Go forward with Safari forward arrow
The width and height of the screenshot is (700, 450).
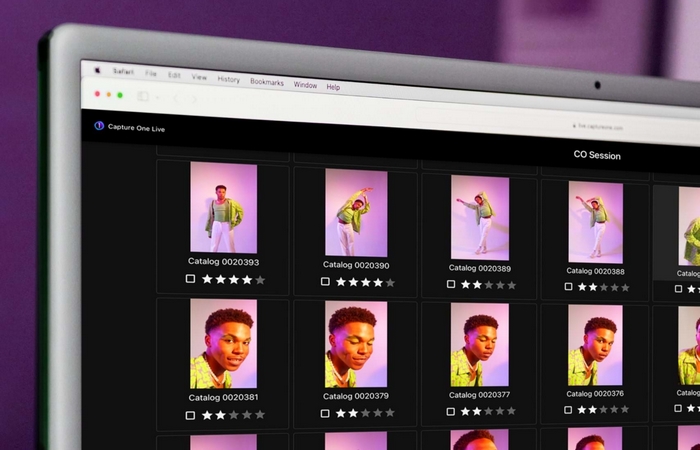tap(194, 100)
